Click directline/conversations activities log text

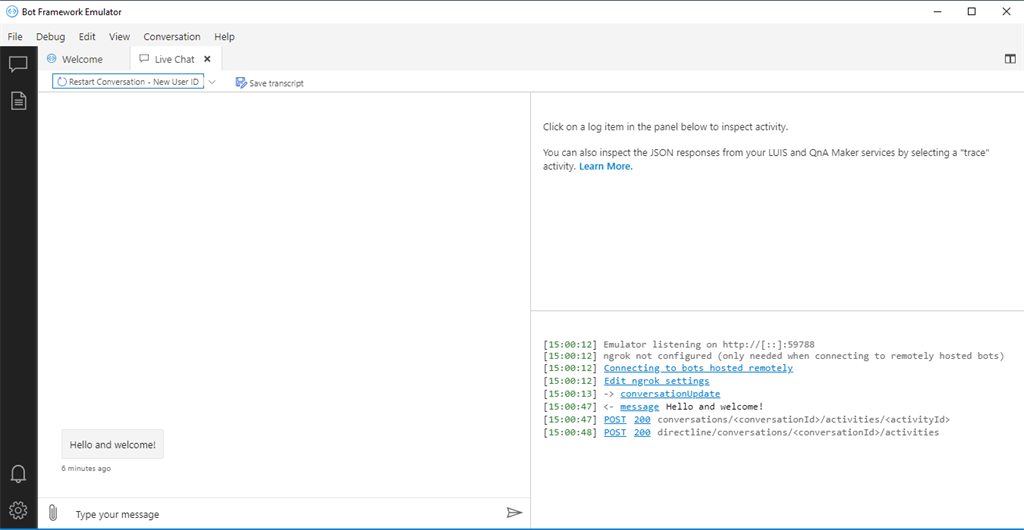798,432
